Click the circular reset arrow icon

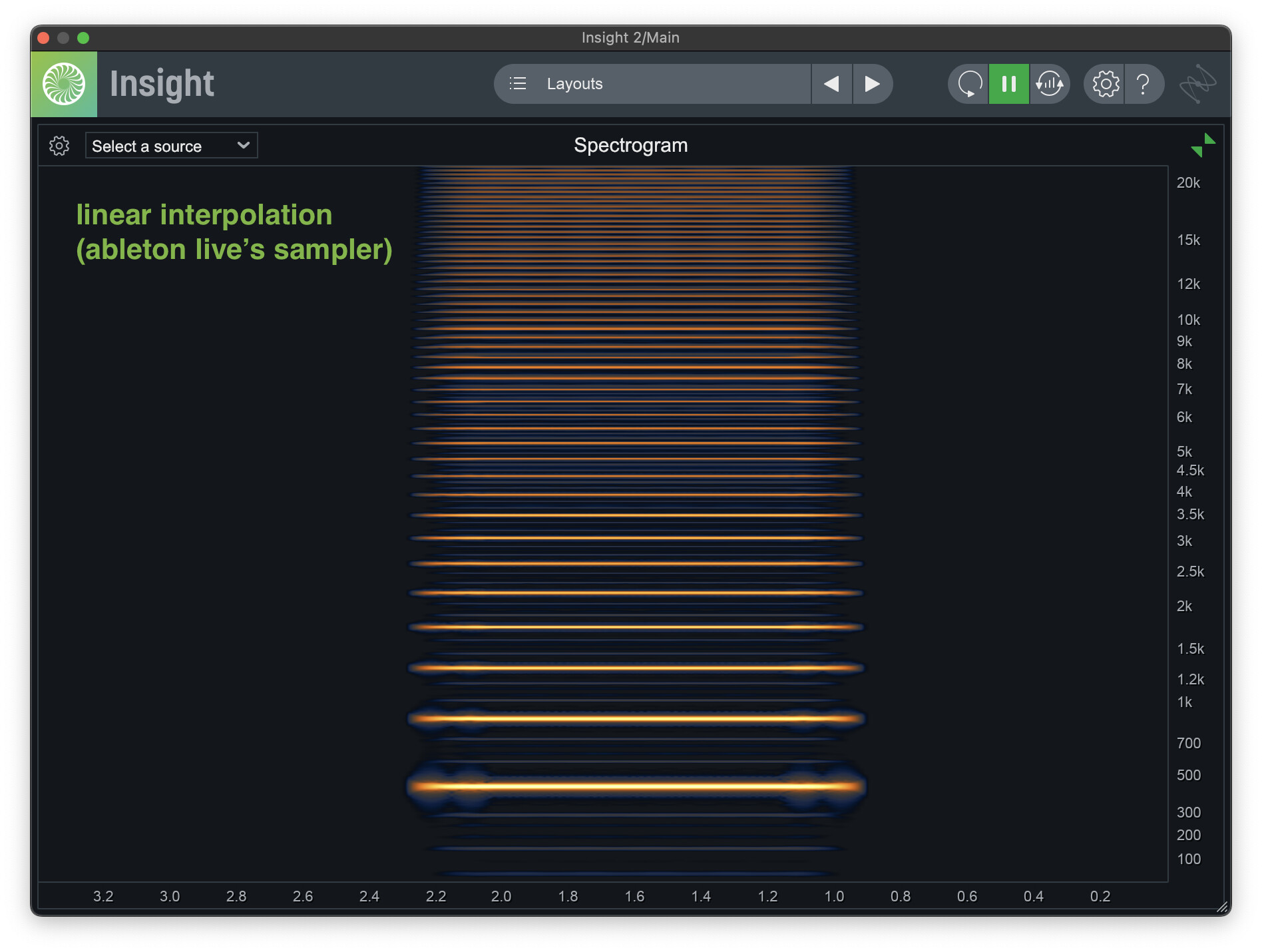[x=969, y=84]
